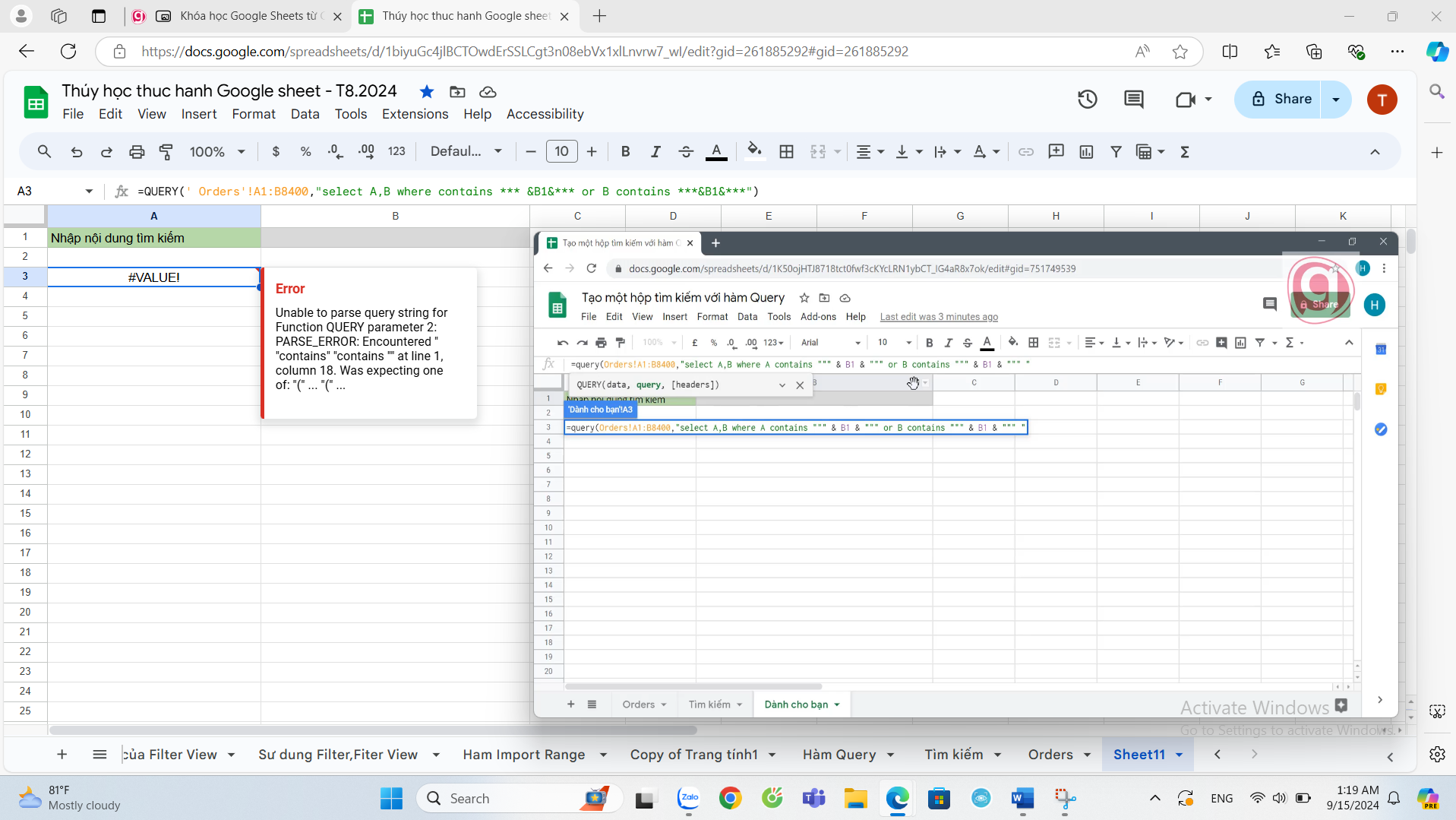
Task: Open the Sheet11 tab options arrow
Action: pyautogui.click(x=1180, y=755)
